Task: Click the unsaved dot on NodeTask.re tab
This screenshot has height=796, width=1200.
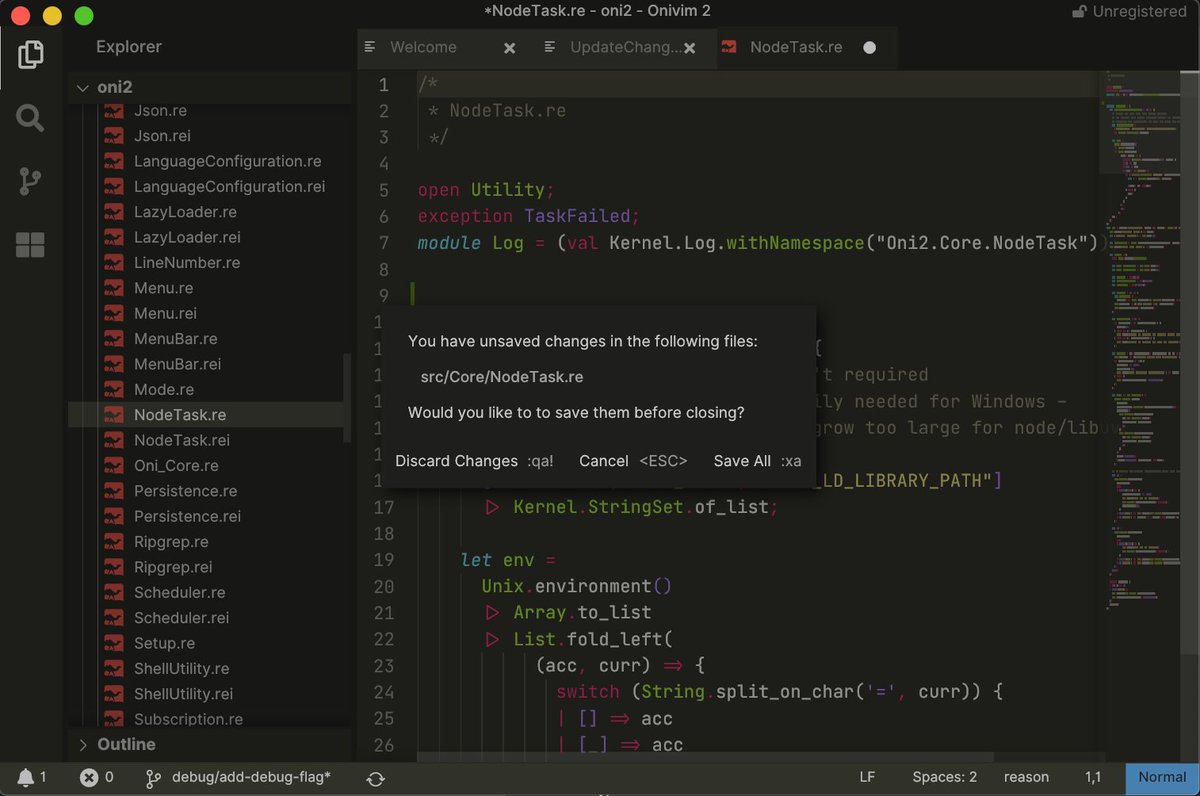Action: pyautogui.click(x=870, y=47)
